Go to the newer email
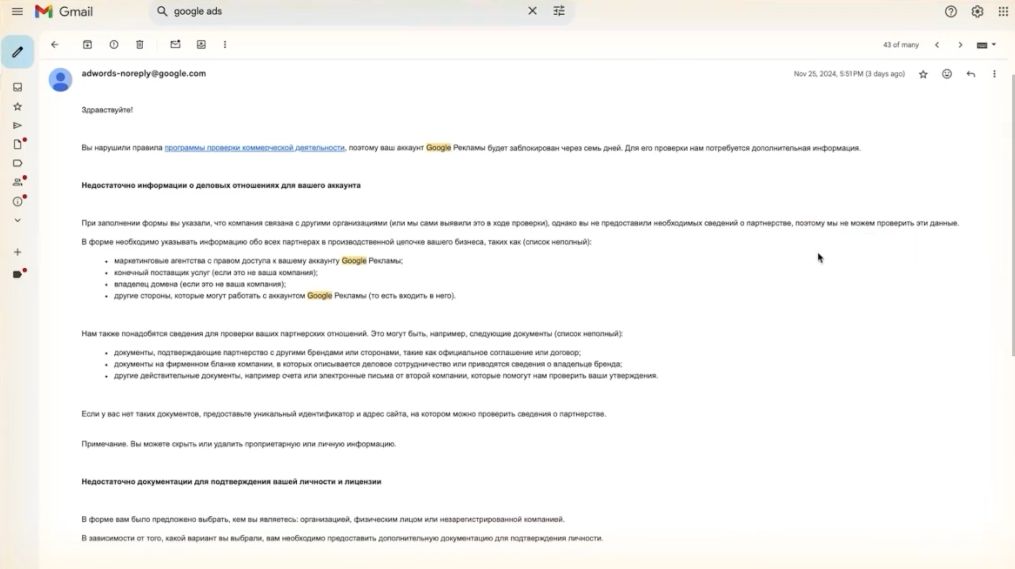 pyautogui.click(x=937, y=45)
